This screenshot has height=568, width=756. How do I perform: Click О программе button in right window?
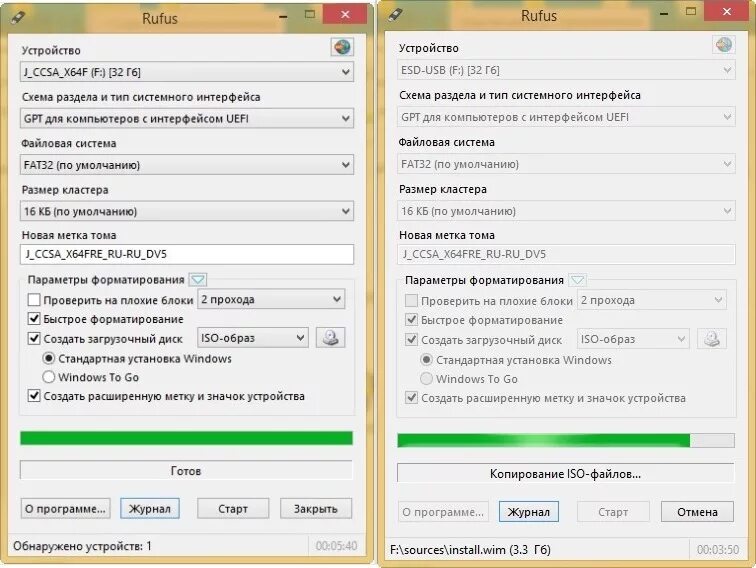click(x=443, y=512)
